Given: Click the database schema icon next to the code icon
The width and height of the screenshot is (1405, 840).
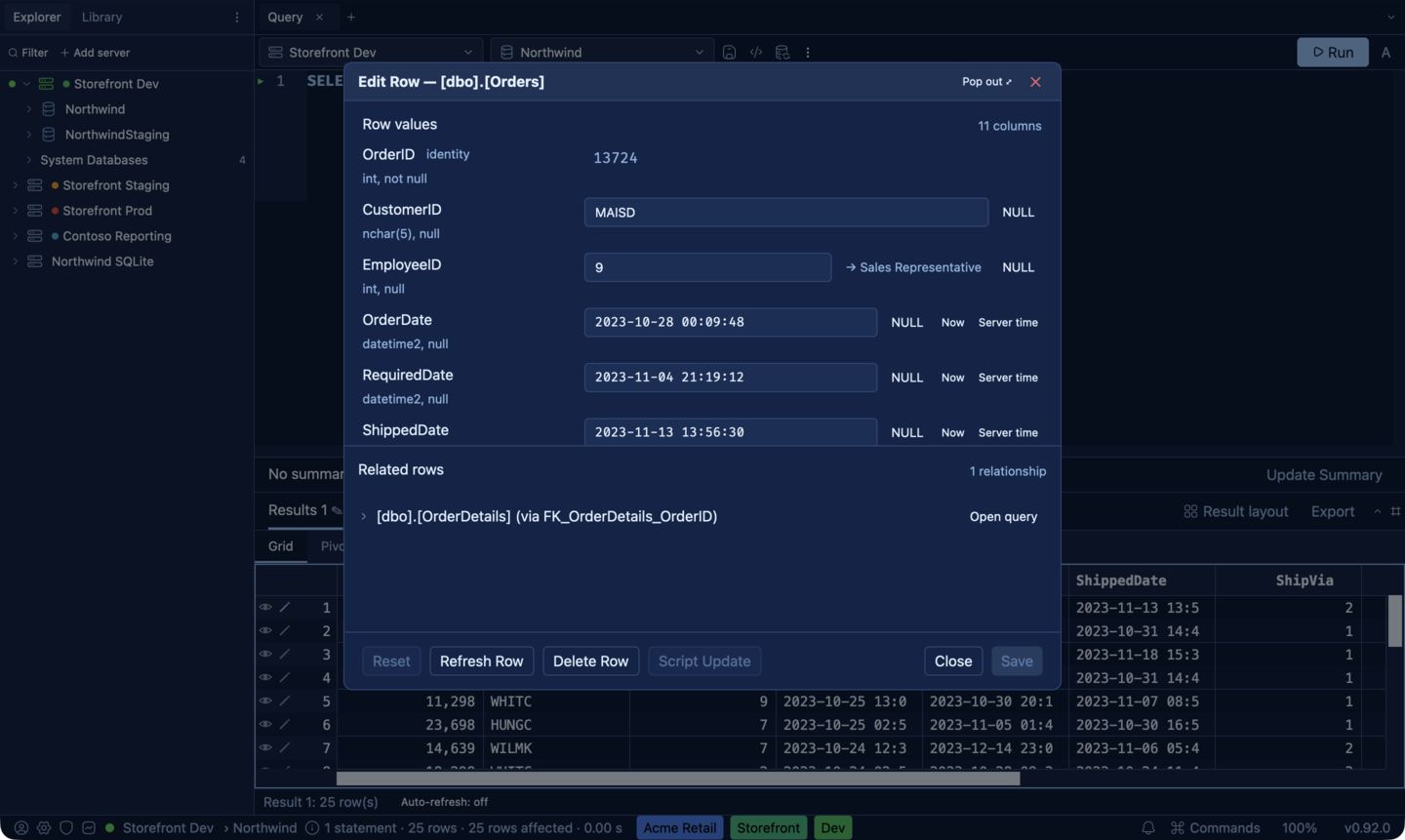Looking at the screenshot, I should click(783, 53).
